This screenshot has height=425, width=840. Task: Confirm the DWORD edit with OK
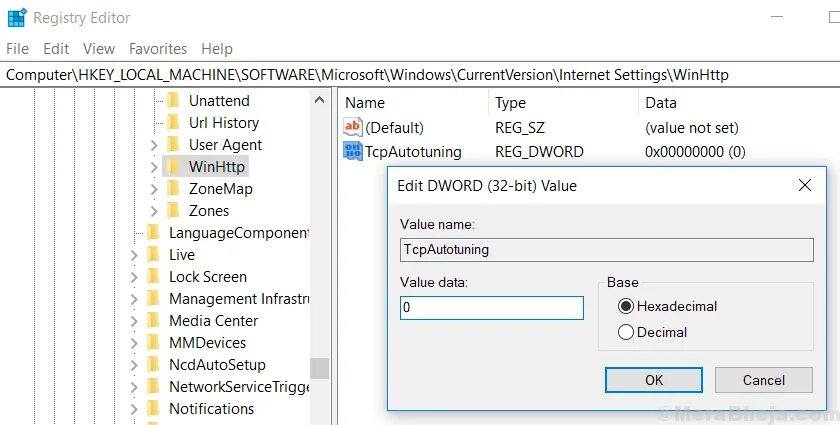(654, 380)
